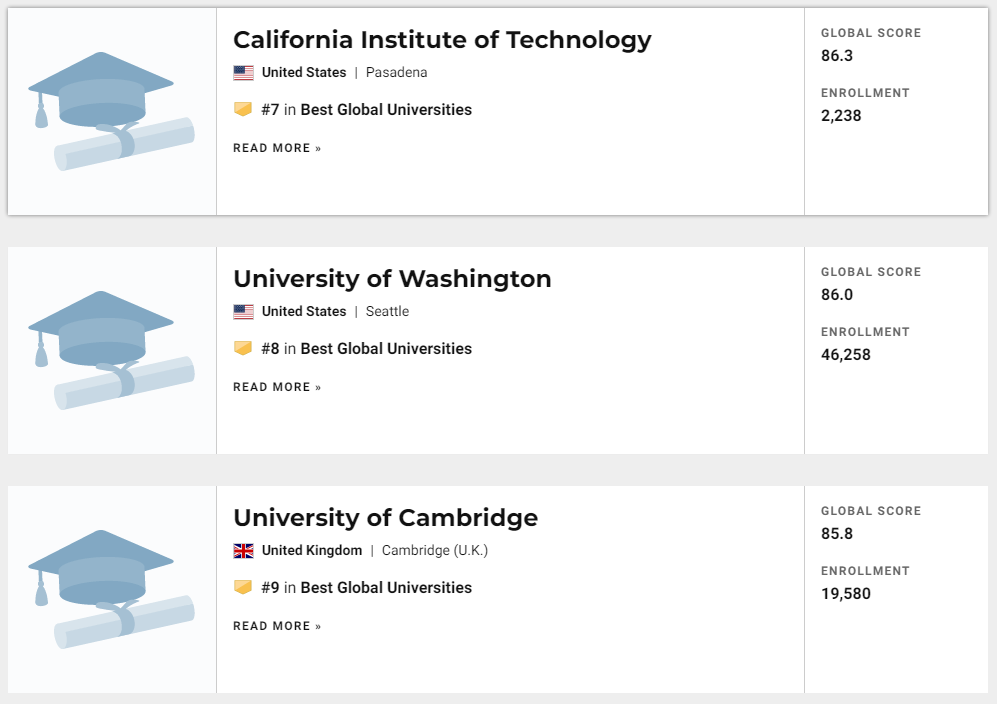This screenshot has width=997, height=704.
Task: Open Best Global Universities link for #8
Action: pyautogui.click(x=386, y=349)
